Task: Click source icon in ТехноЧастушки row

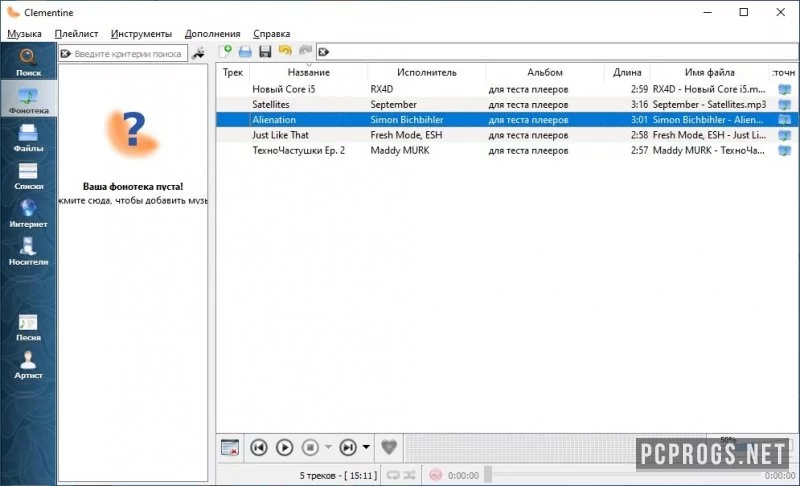Action: tap(784, 150)
